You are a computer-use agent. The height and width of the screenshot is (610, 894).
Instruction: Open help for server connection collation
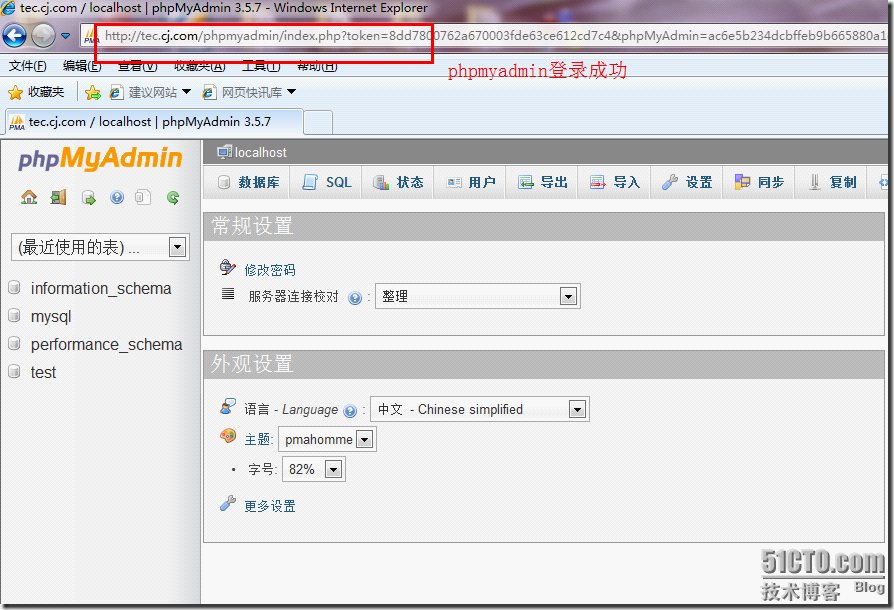[355, 298]
